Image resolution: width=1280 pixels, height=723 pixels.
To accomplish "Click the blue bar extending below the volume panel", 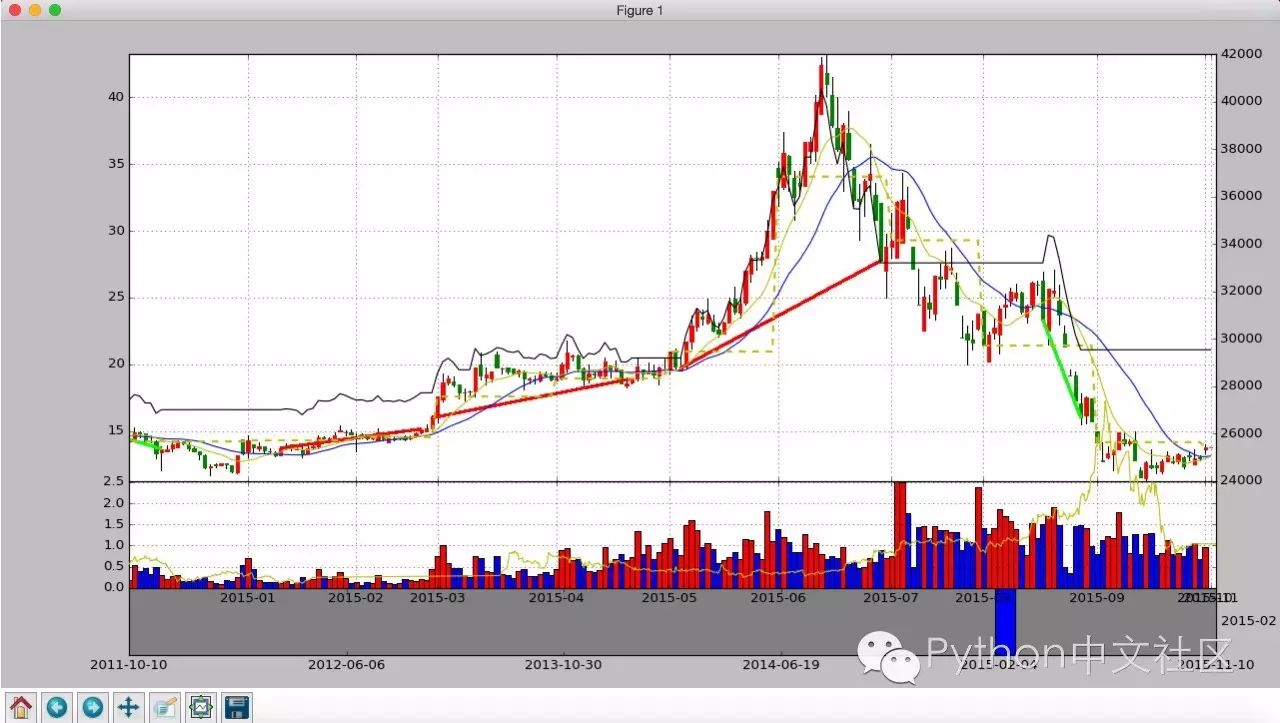I will tap(1005, 621).
